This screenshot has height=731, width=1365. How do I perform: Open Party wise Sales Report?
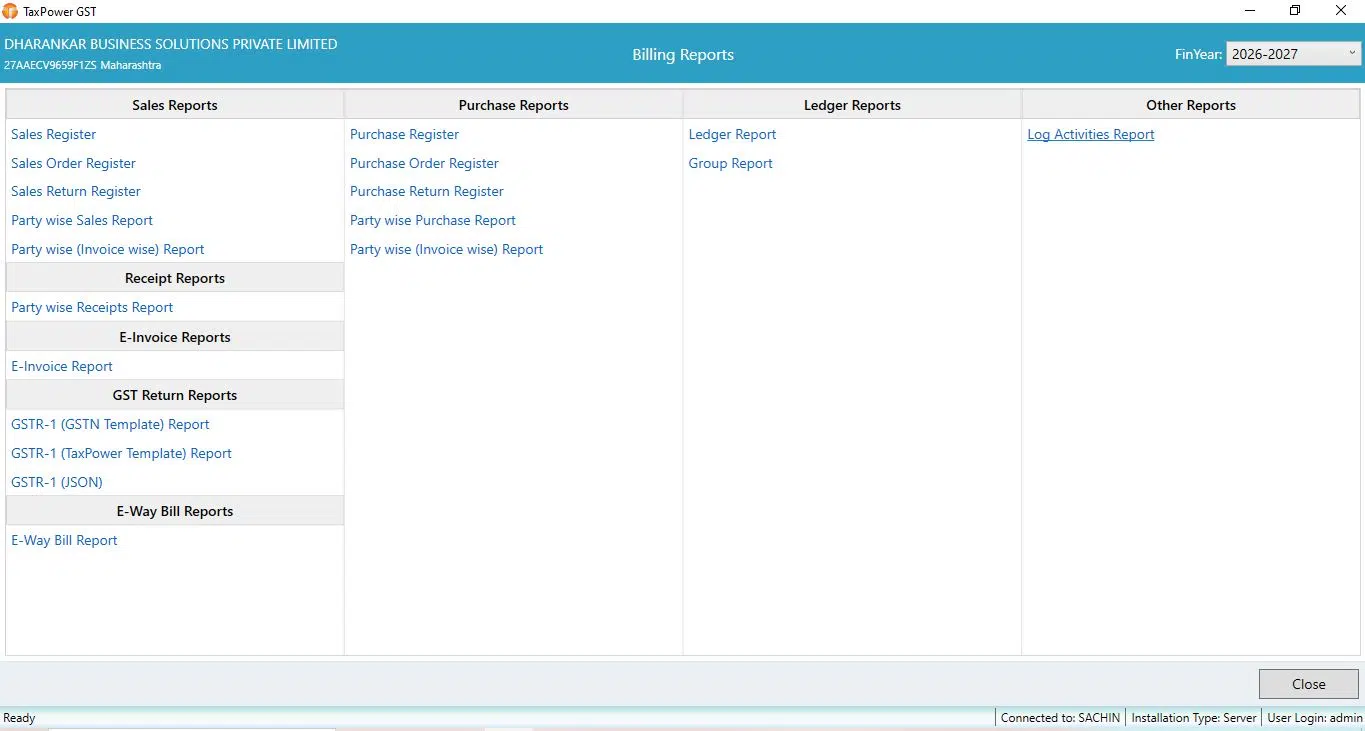pyautogui.click(x=82, y=220)
